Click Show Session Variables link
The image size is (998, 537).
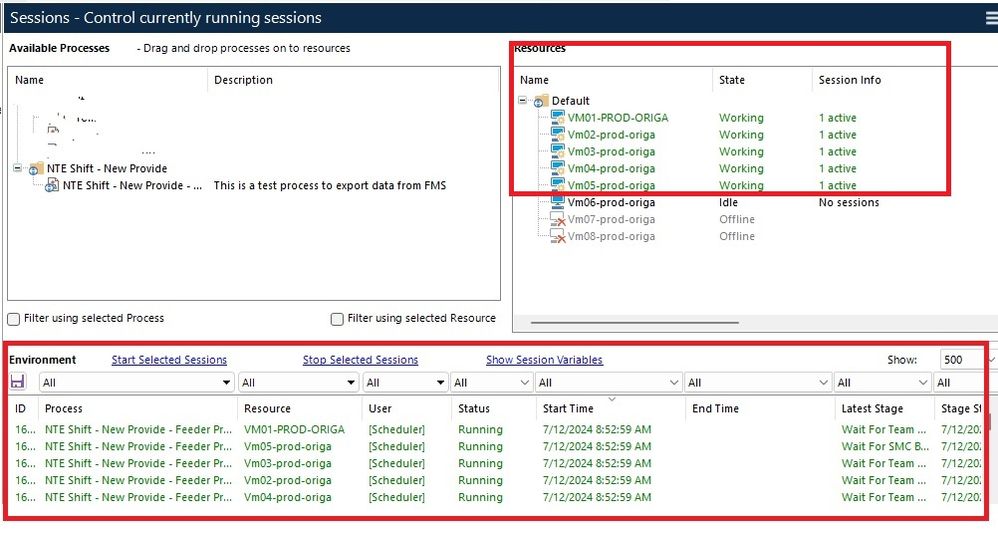click(544, 359)
